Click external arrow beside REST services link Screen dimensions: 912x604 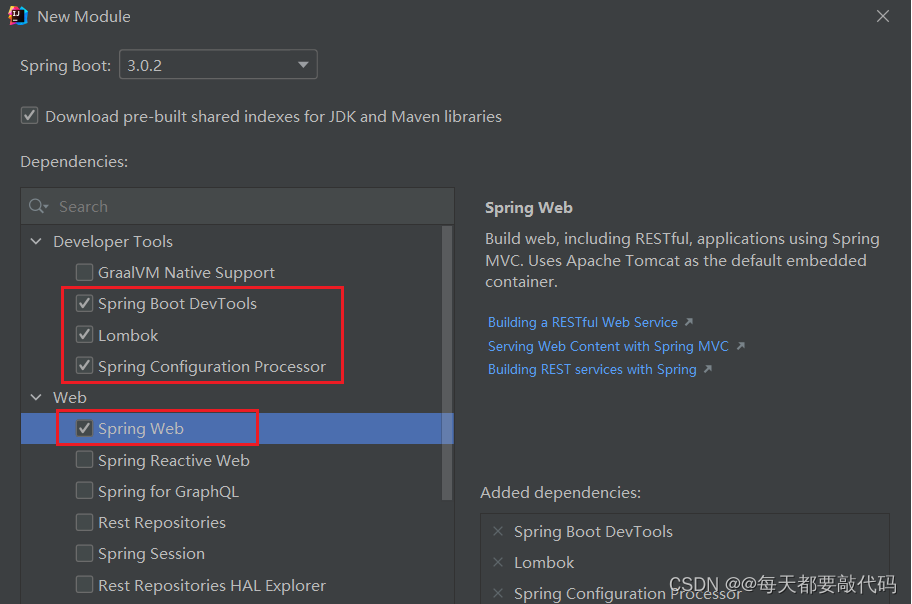click(x=708, y=369)
